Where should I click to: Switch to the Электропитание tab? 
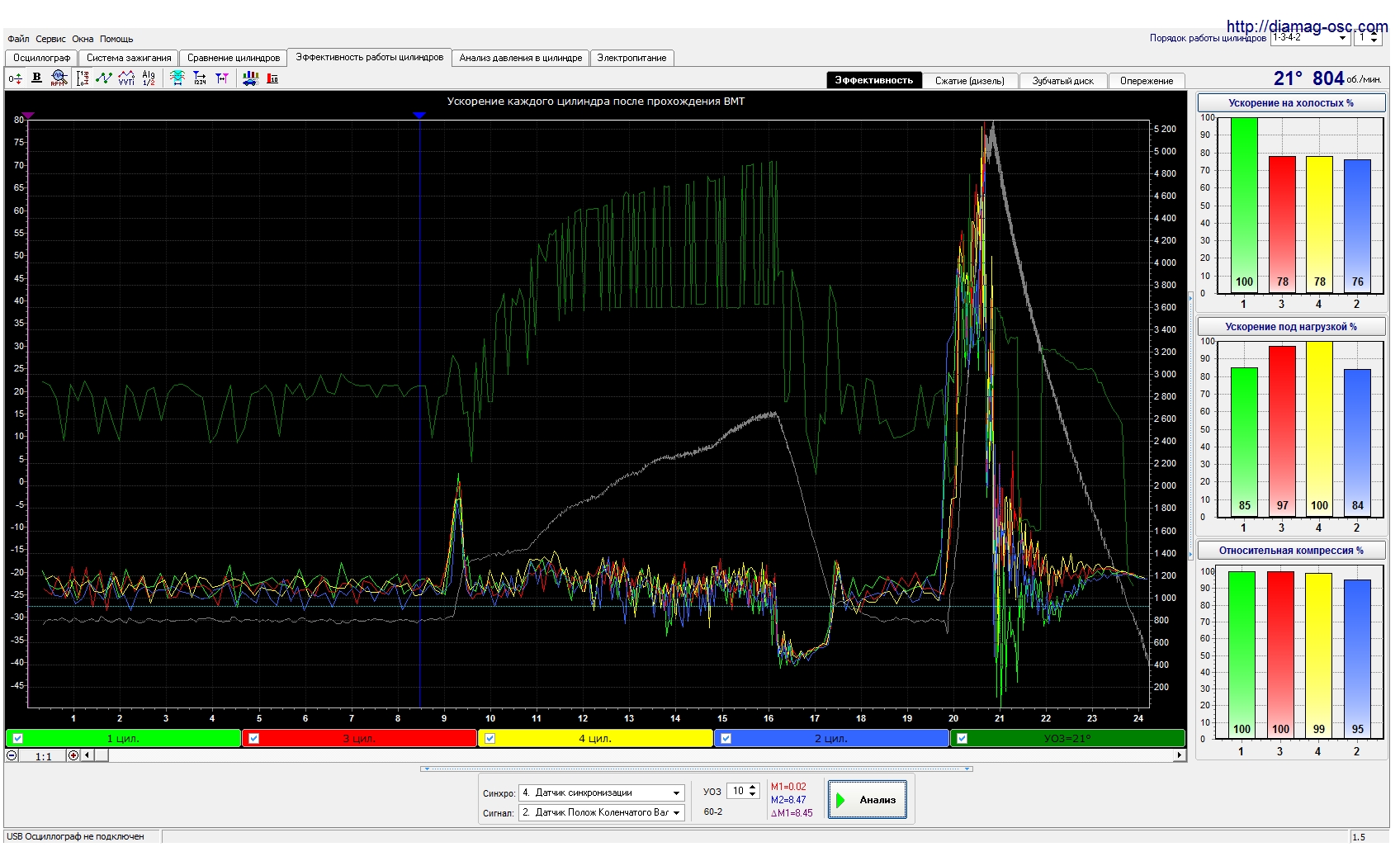pos(631,58)
